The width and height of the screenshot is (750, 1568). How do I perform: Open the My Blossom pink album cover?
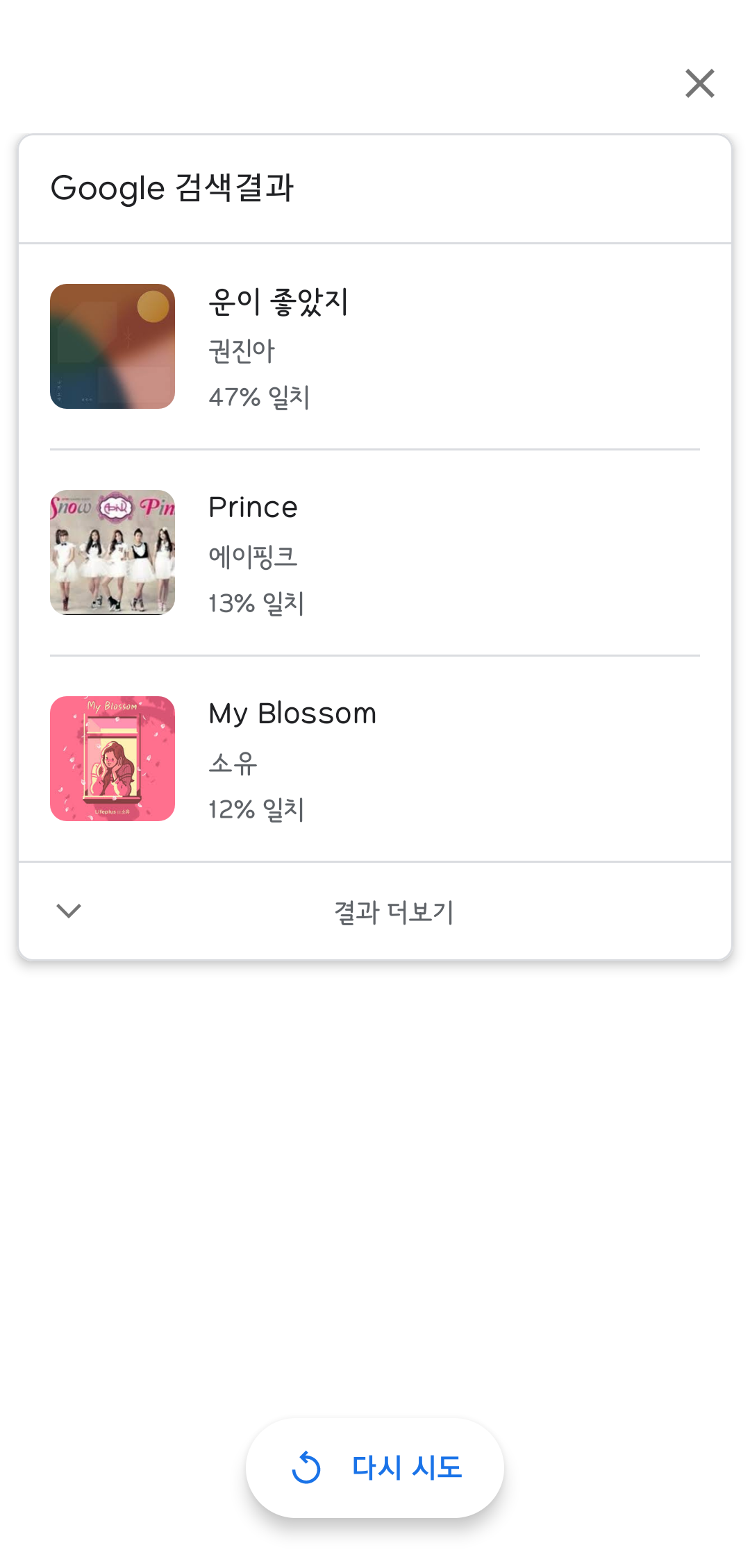pos(112,759)
